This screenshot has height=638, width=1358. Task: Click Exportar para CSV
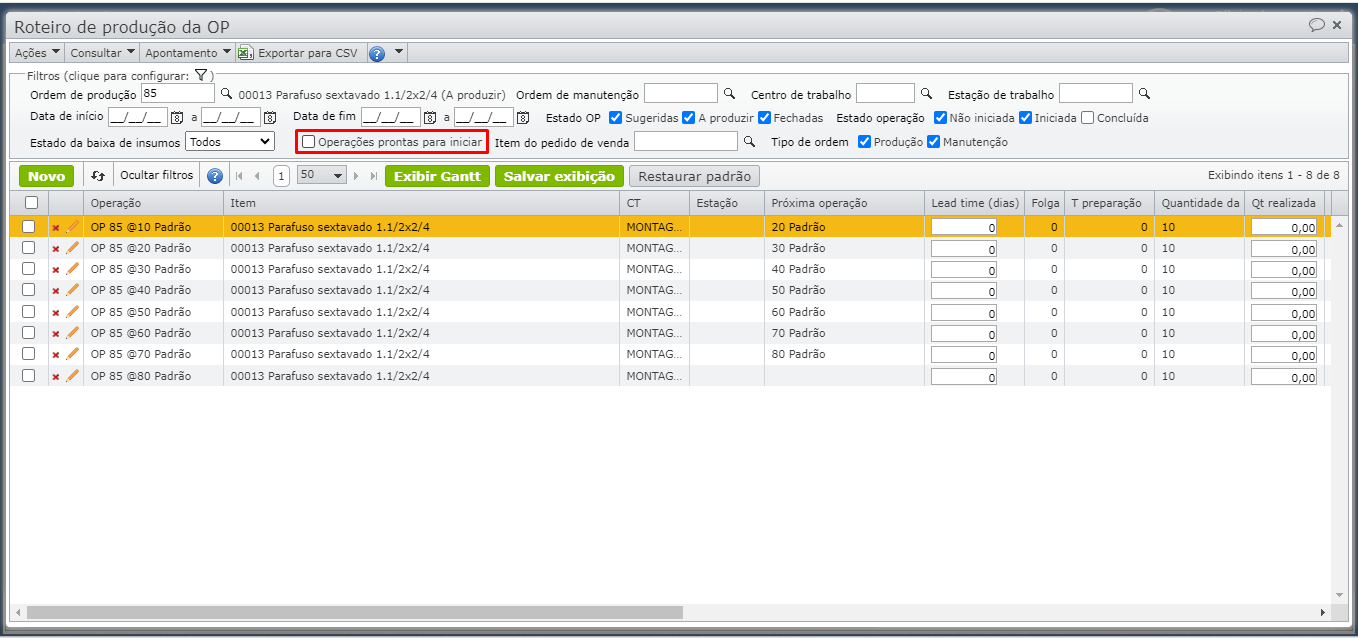[x=298, y=53]
